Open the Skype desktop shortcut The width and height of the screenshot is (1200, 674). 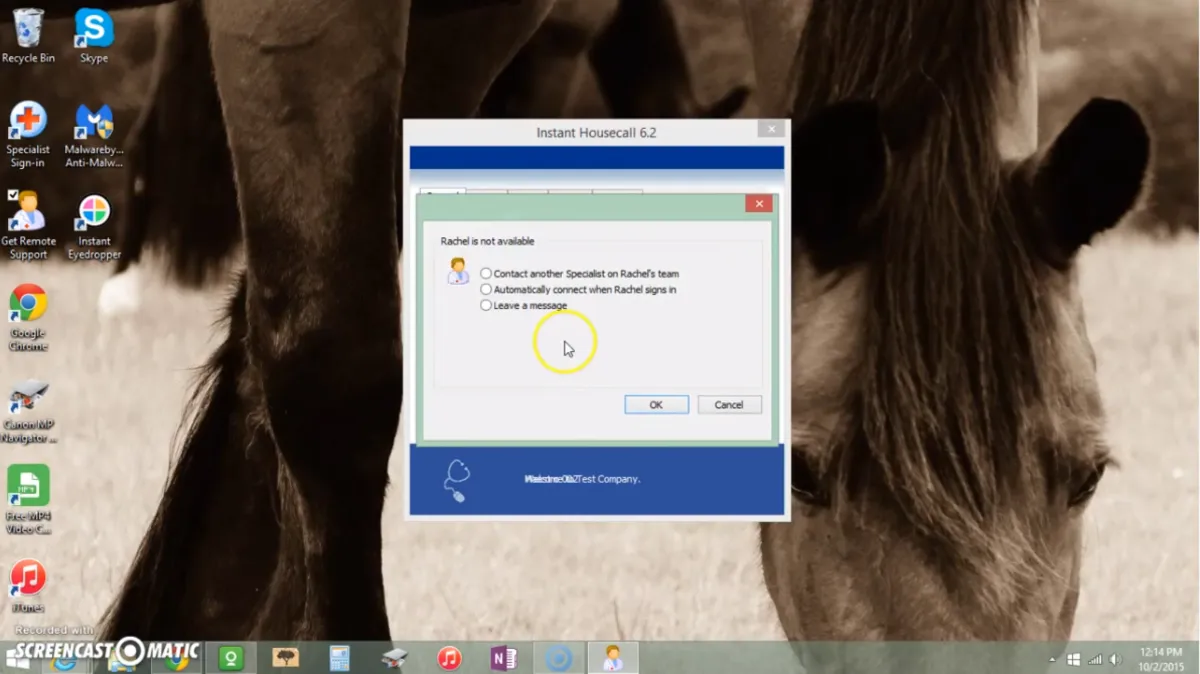(x=94, y=36)
